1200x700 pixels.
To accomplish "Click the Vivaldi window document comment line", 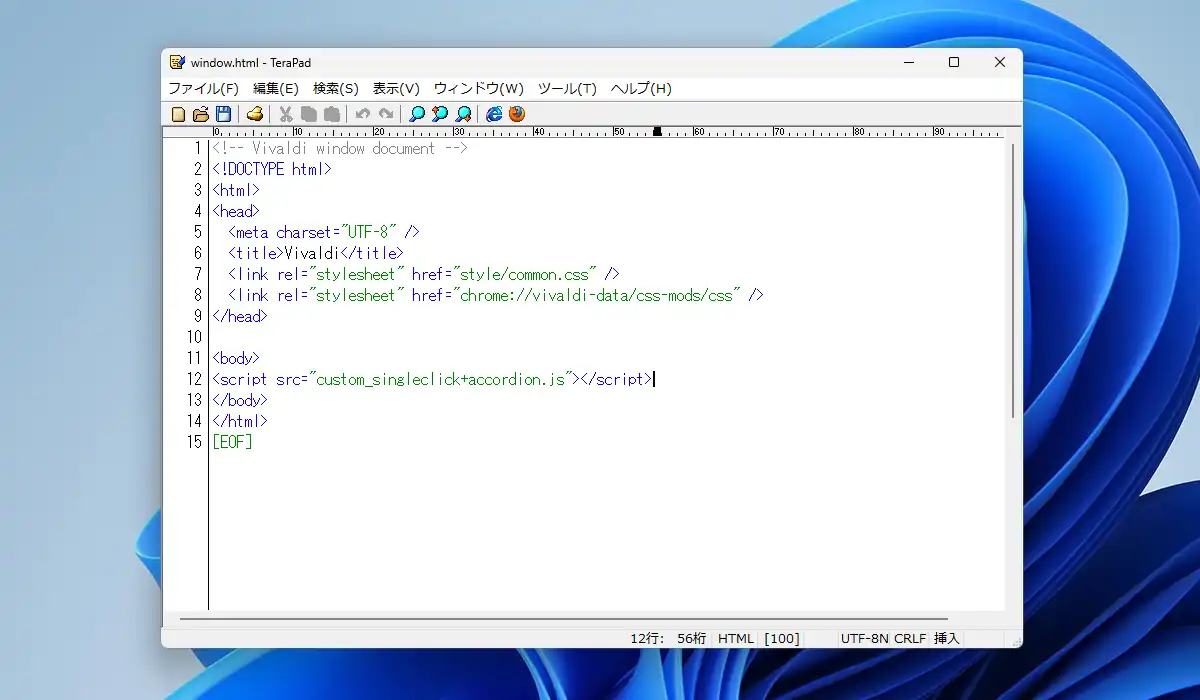I will (340, 149).
